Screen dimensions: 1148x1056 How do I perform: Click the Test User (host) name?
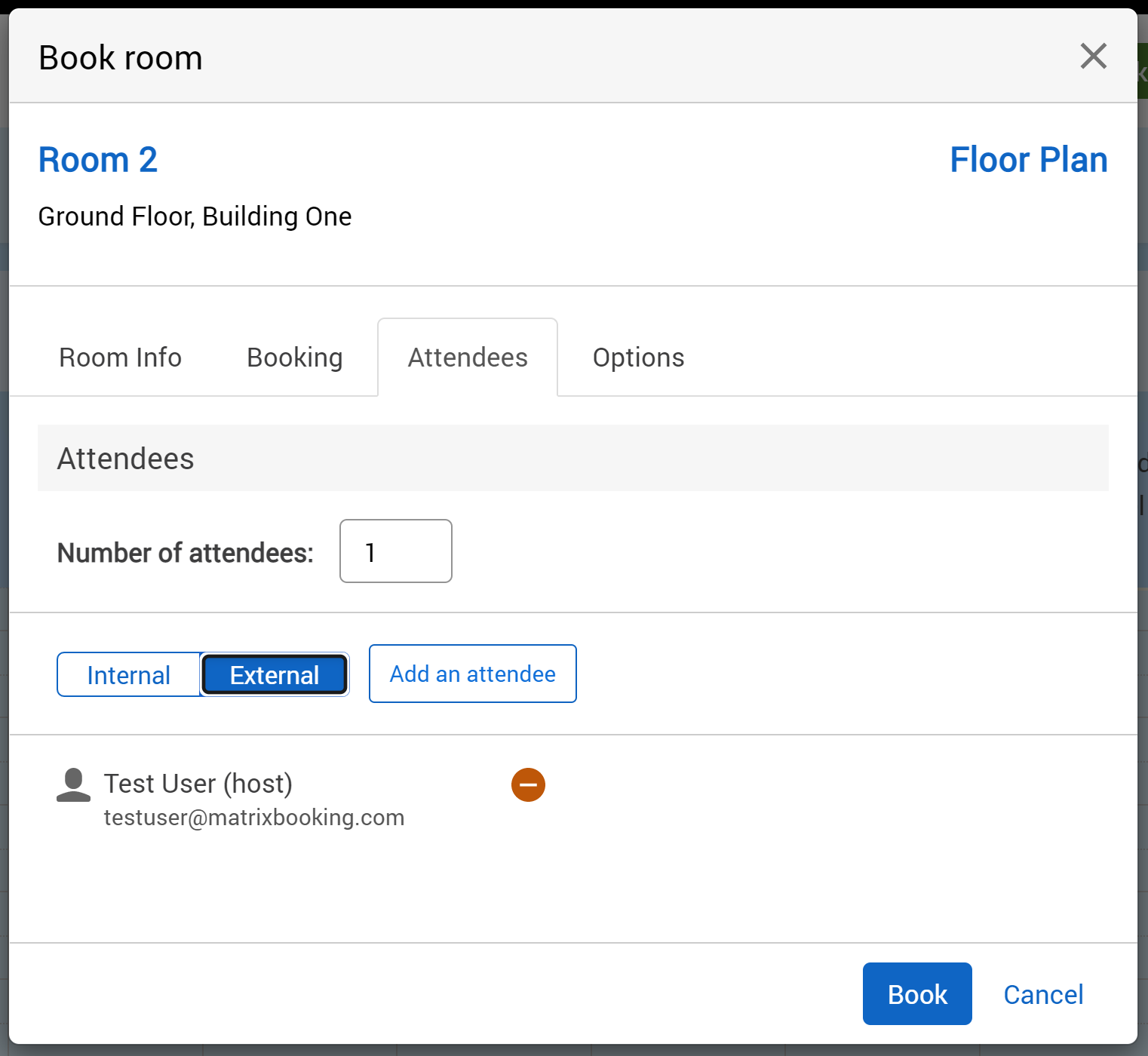click(198, 784)
